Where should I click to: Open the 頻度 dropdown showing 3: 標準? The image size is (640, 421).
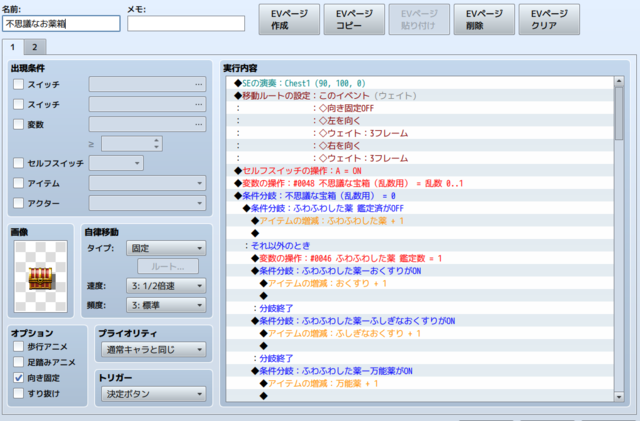(x=167, y=305)
